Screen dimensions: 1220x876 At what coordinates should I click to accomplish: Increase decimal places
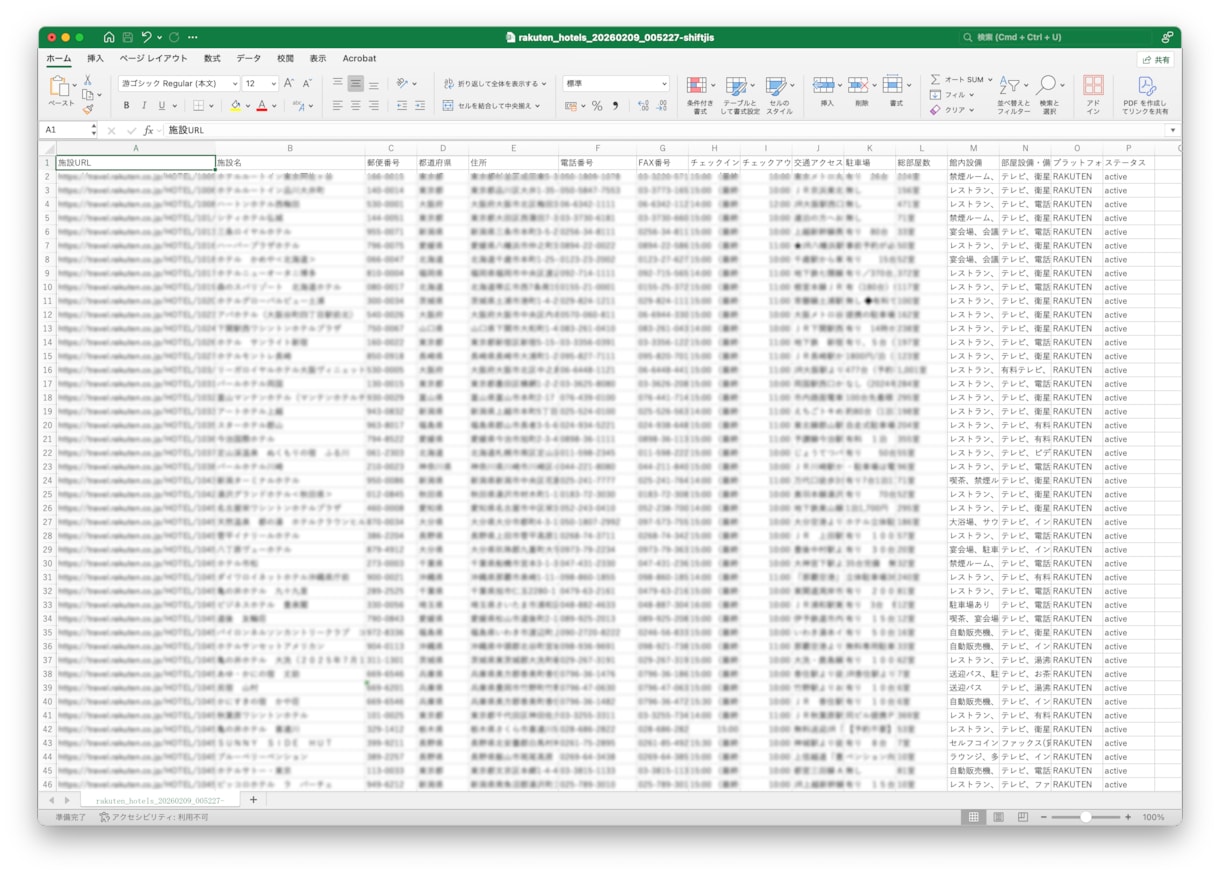pos(643,105)
